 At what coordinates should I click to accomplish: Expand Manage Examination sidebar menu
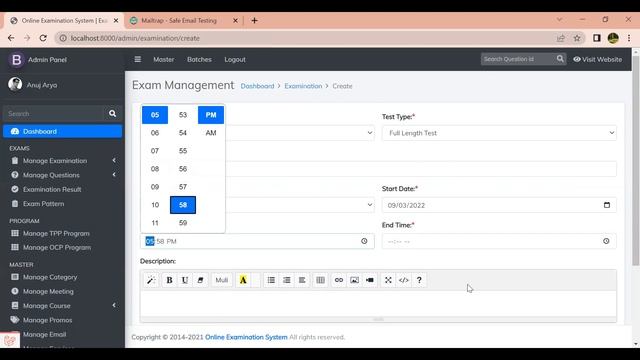click(62, 161)
